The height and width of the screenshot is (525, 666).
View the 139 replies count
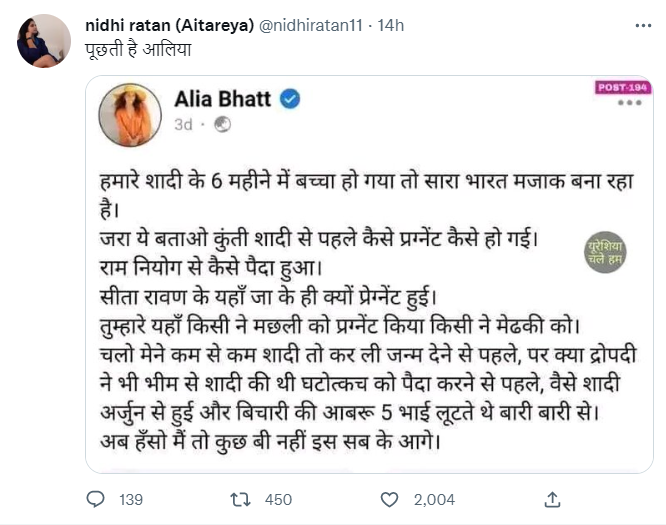(131, 499)
